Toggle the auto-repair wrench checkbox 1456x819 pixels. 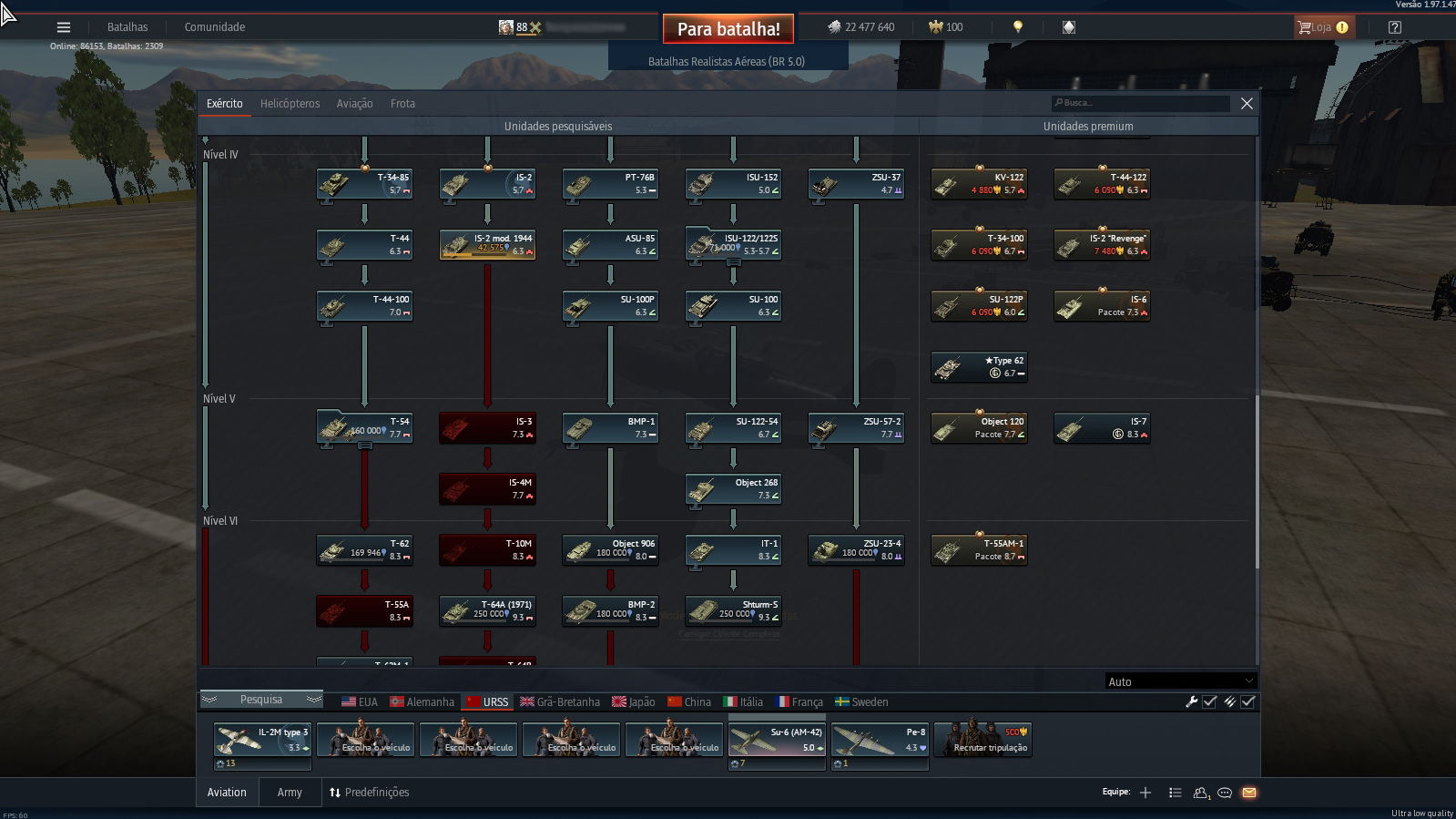coord(1209,701)
